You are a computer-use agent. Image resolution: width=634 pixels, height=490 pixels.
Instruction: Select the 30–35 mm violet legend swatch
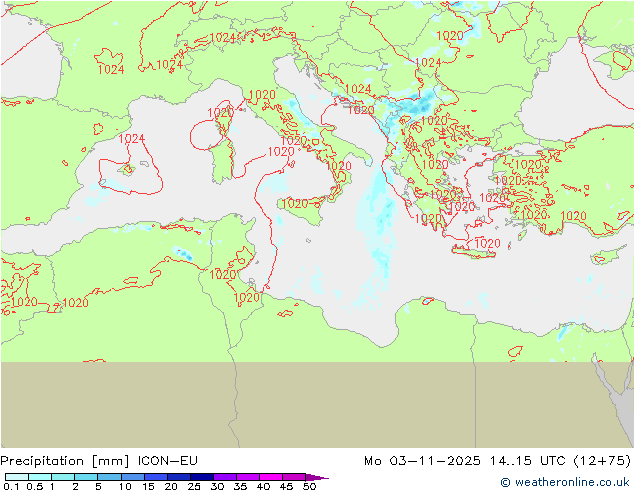[x=225, y=477]
